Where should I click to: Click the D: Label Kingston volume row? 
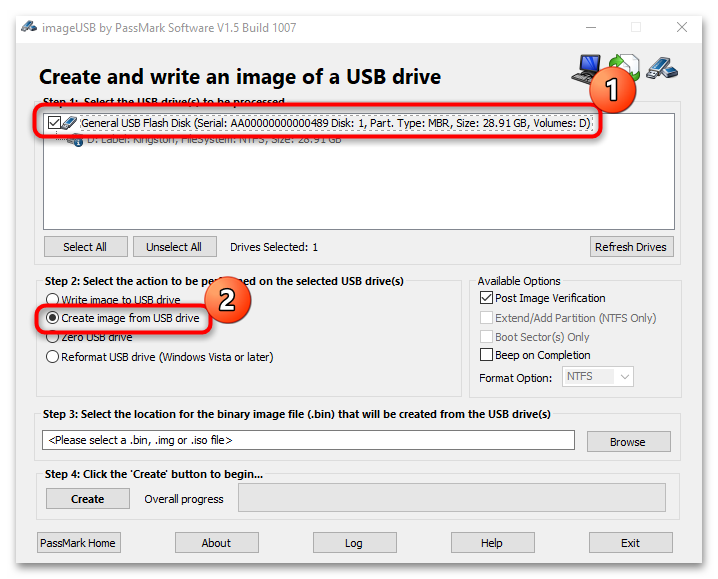tap(214, 140)
